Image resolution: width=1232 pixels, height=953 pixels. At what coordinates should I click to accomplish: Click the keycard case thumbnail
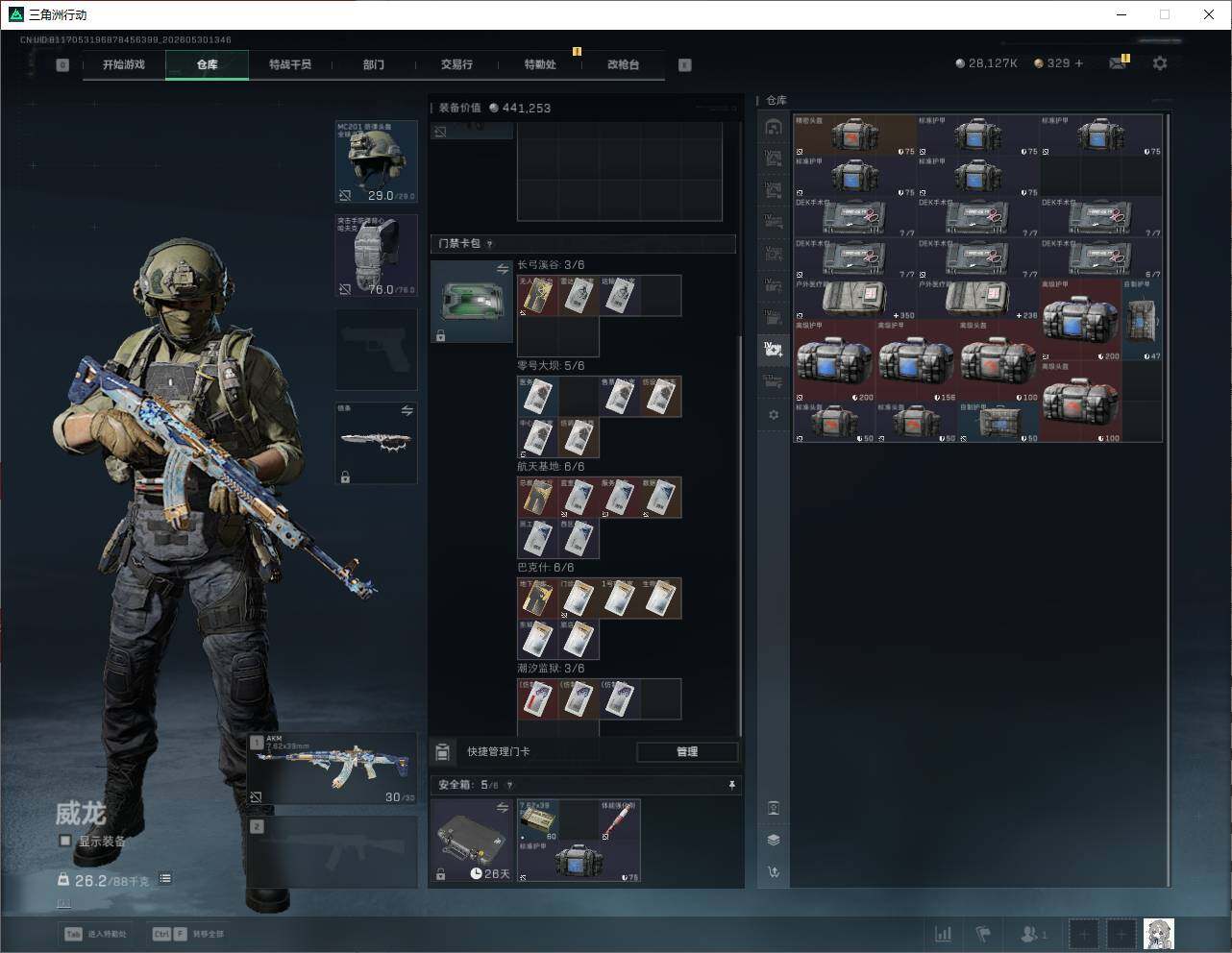[x=471, y=302]
